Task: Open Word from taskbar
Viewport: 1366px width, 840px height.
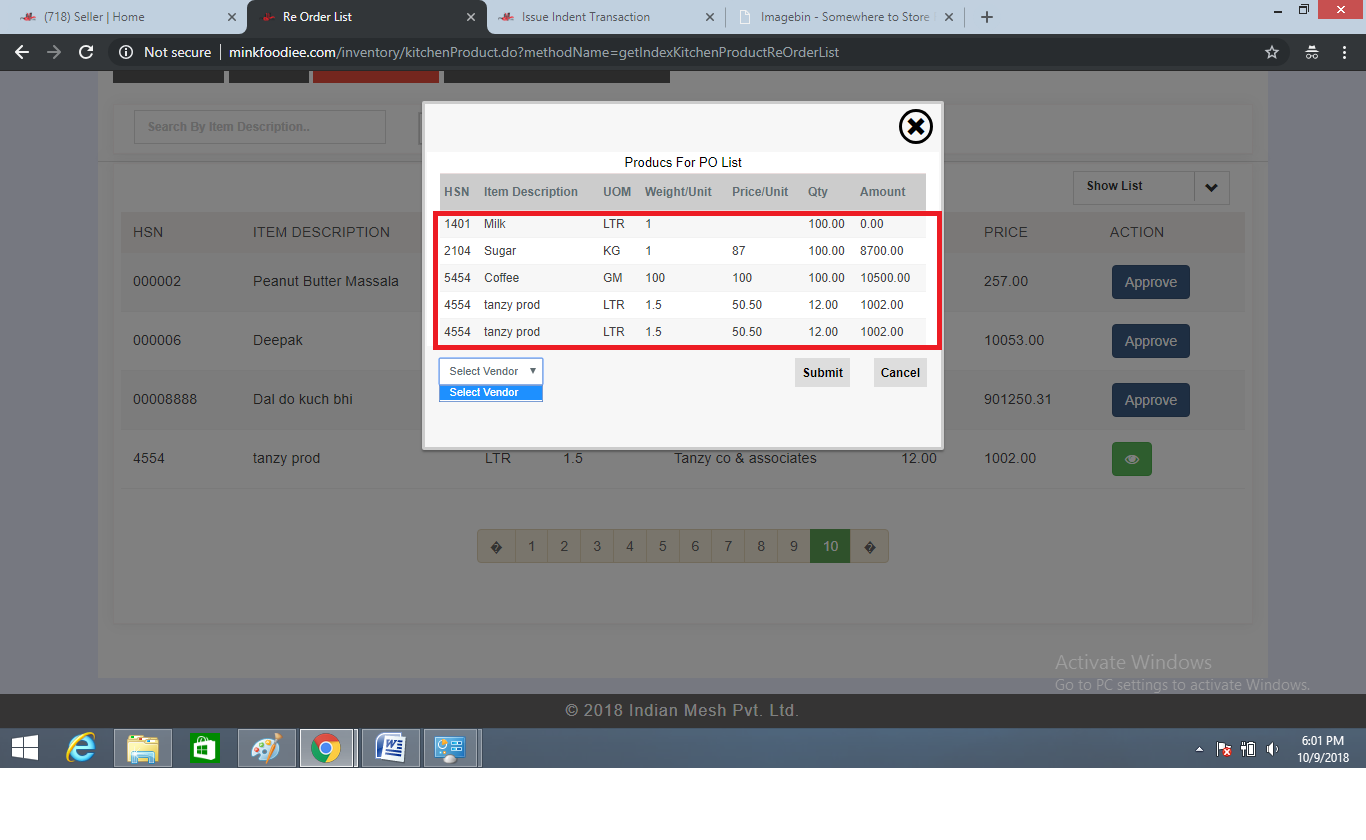Action: tap(390, 748)
